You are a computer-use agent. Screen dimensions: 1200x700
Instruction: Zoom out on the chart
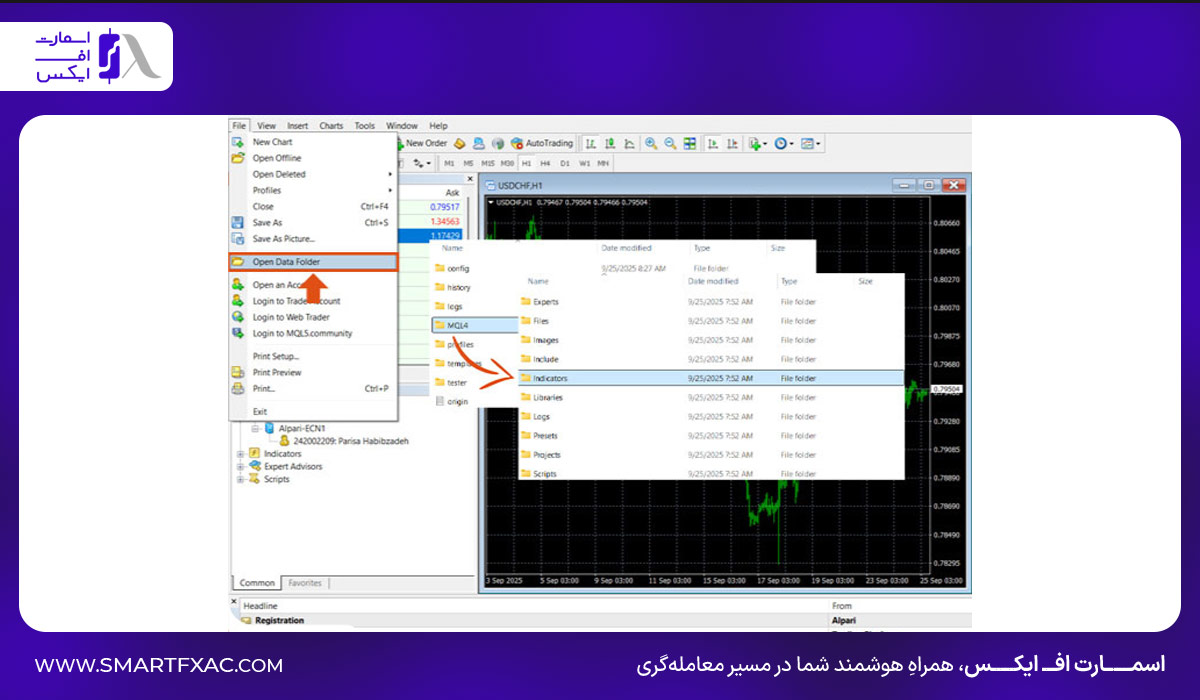tap(670, 144)
